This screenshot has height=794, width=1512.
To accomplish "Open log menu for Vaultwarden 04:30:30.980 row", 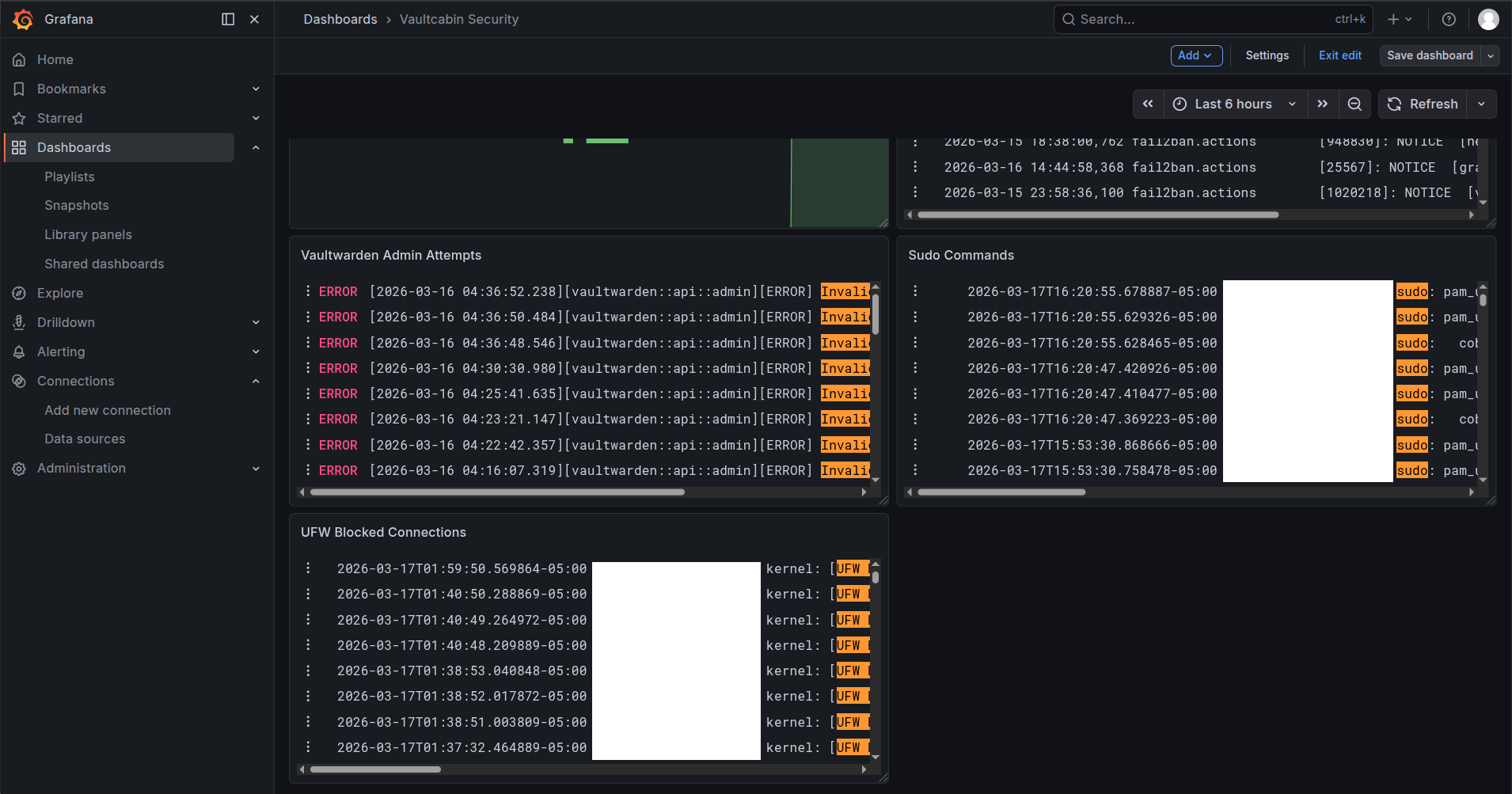I will click(x=308, y=368).
